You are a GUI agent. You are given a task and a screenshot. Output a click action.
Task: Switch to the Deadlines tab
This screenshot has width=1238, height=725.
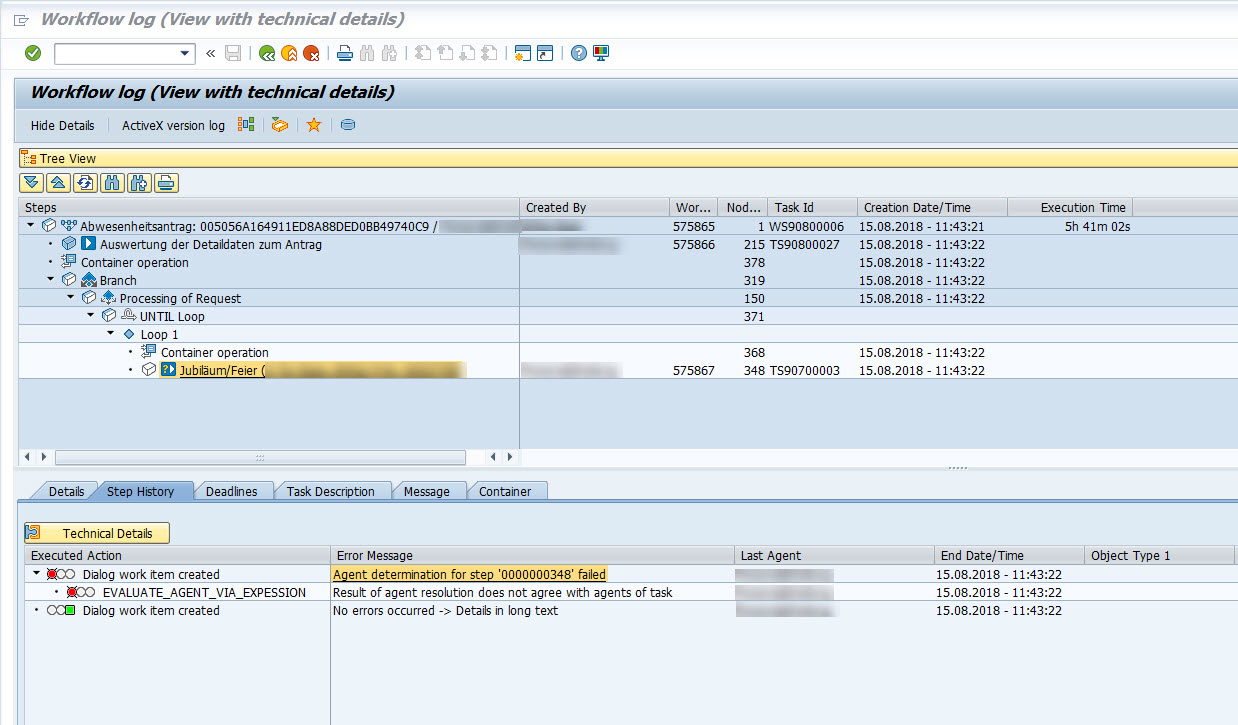[x=231, y=491]
